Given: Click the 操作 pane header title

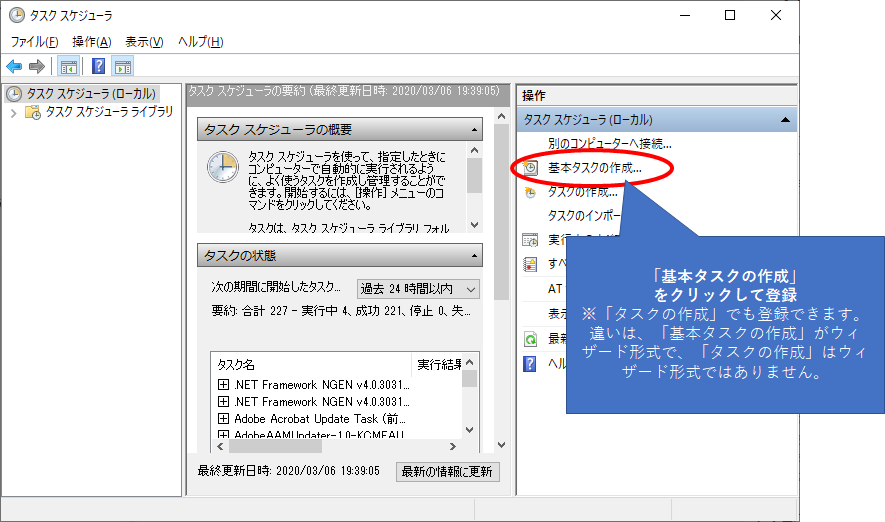Looking at the screenshot, I should coord(534,96).
